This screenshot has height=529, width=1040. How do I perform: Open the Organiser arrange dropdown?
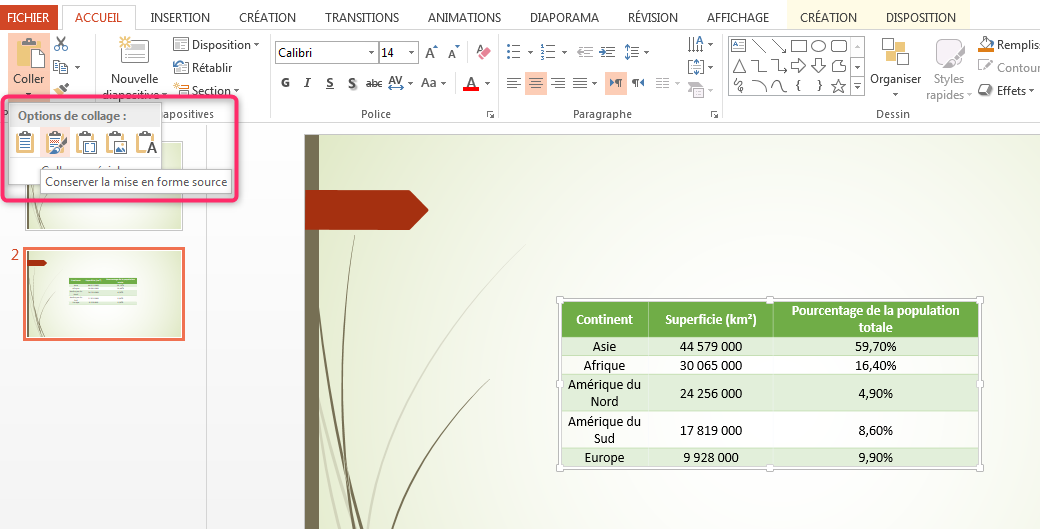[895, 68]
